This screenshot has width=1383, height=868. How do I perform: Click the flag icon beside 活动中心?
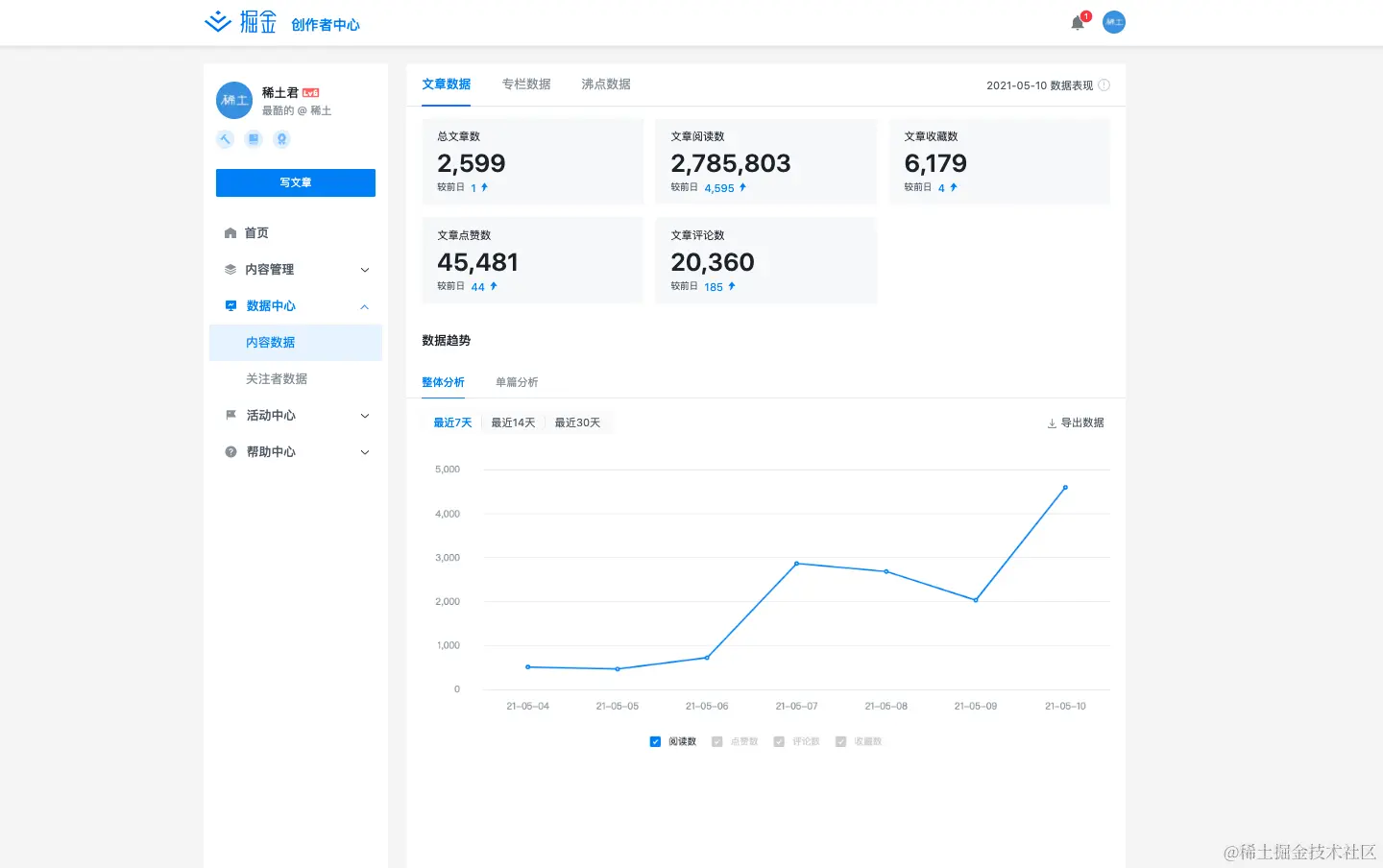click(x=230, y=416)
